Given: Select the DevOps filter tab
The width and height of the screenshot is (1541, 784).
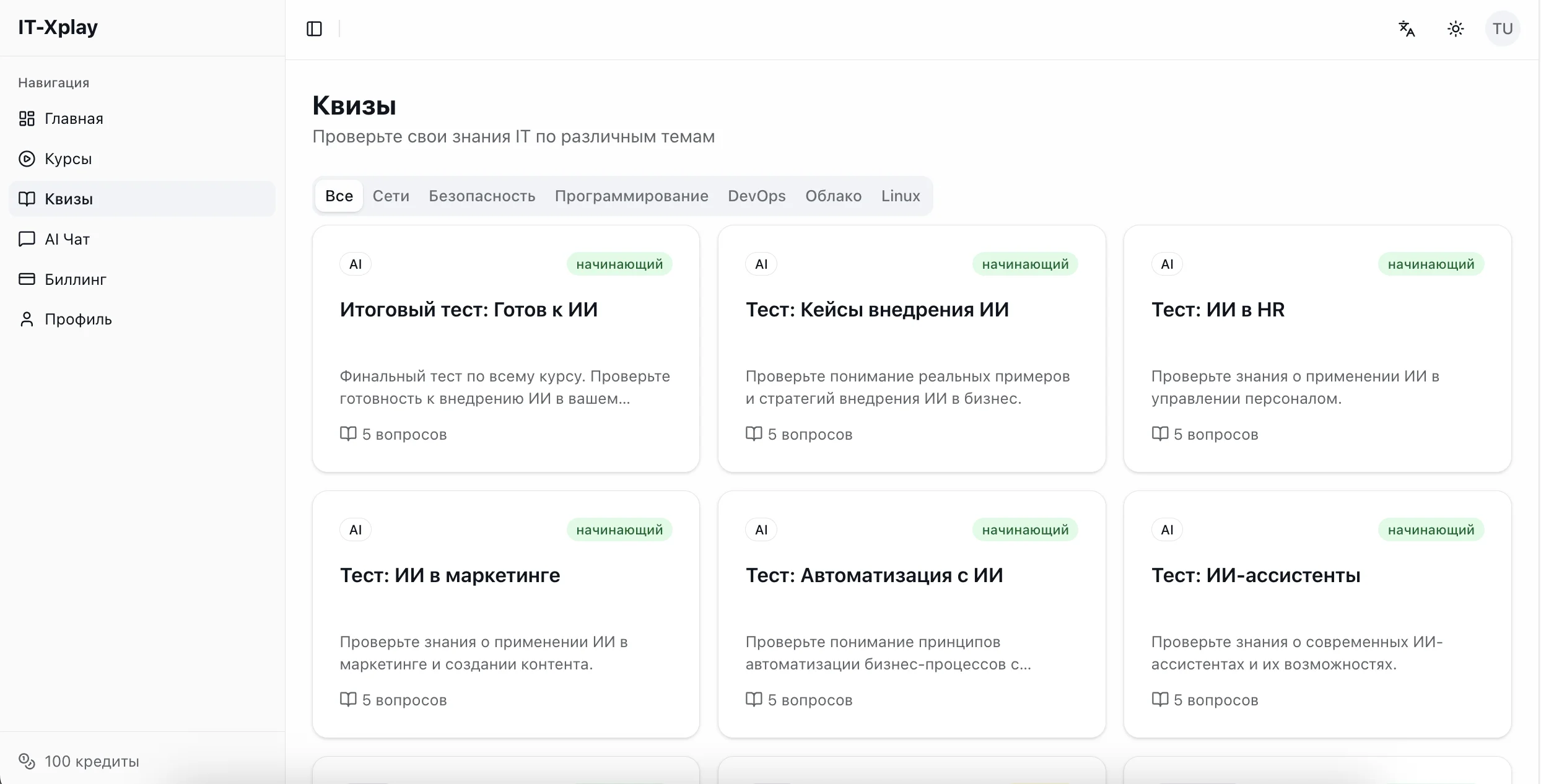Looking at the screenshot, I should [x=756, y=196].
